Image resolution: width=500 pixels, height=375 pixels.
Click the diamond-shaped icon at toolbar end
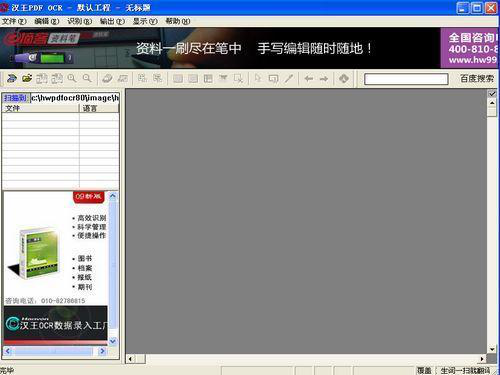pos(344,79)
